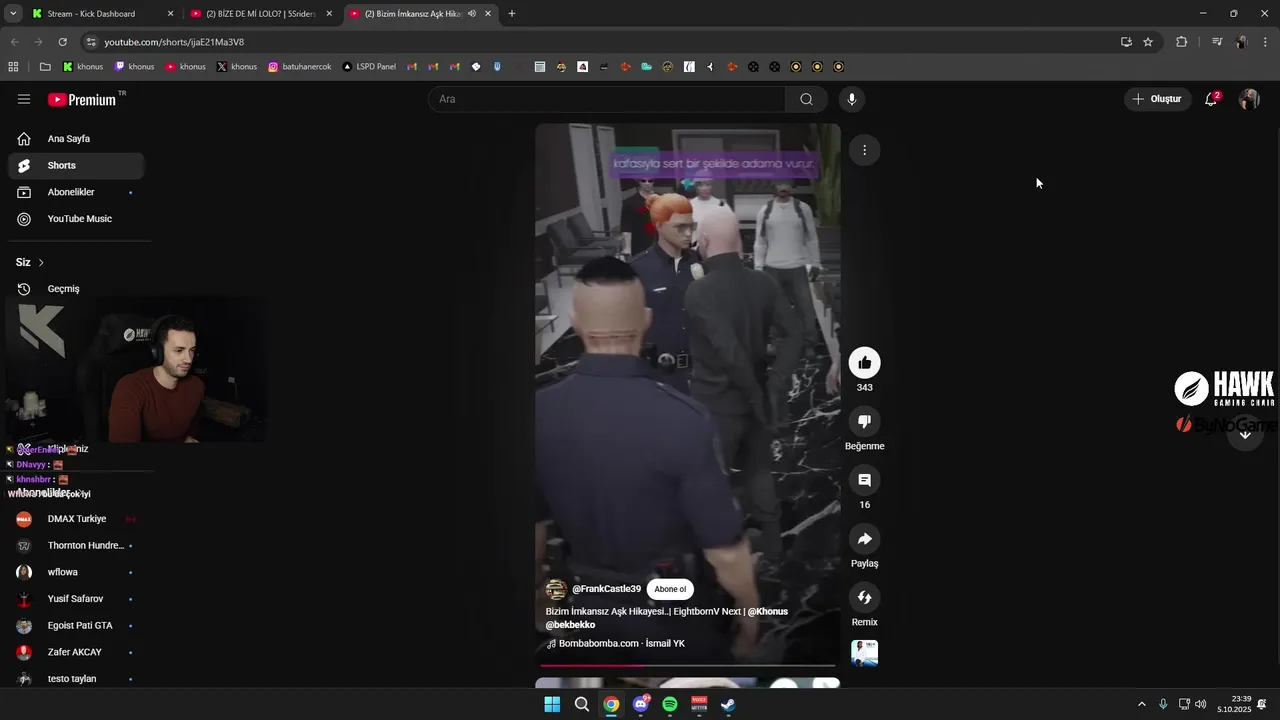The image size is (1280, 720).
Task: Reload the current page
Action: pos(62,42)
